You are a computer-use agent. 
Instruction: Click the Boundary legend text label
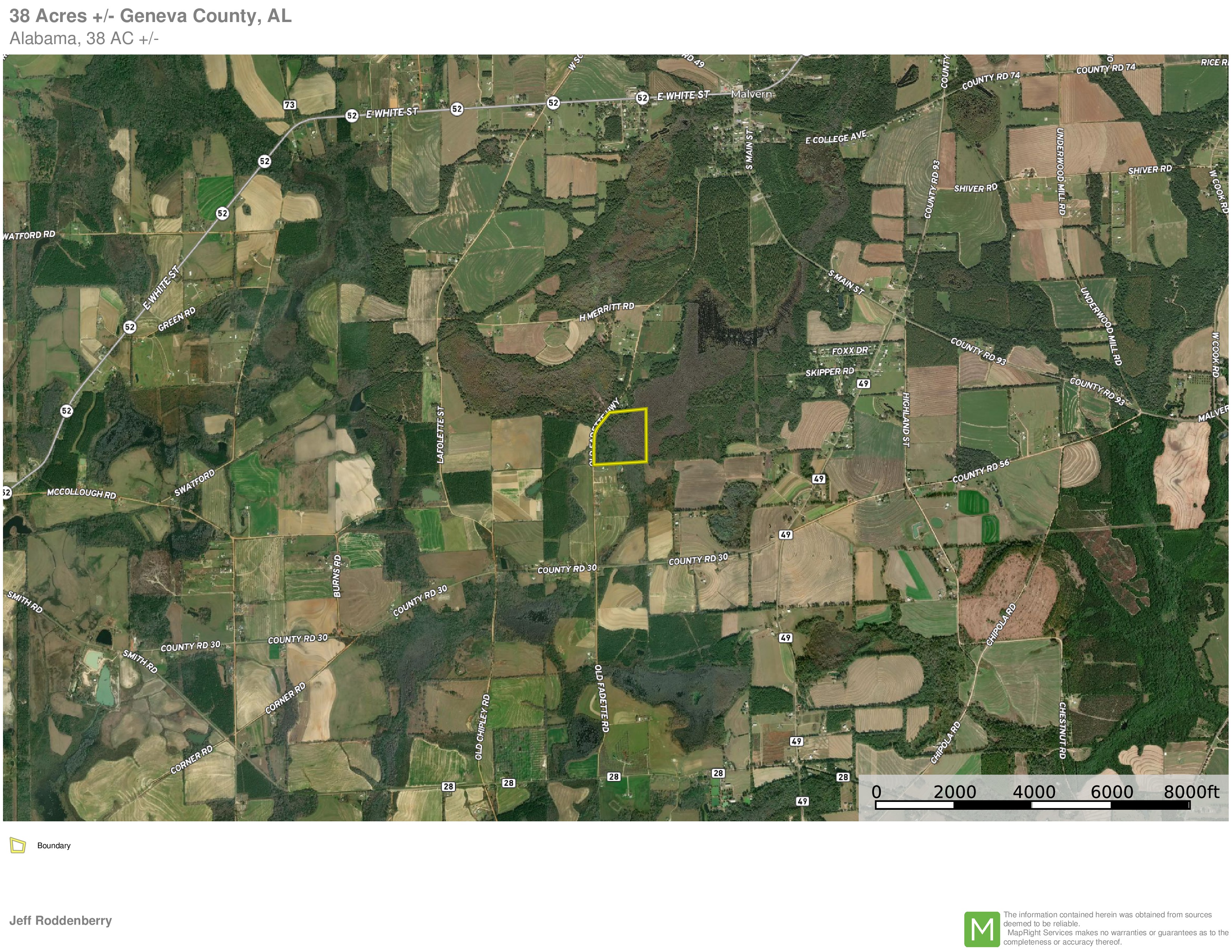coord(54,845)
